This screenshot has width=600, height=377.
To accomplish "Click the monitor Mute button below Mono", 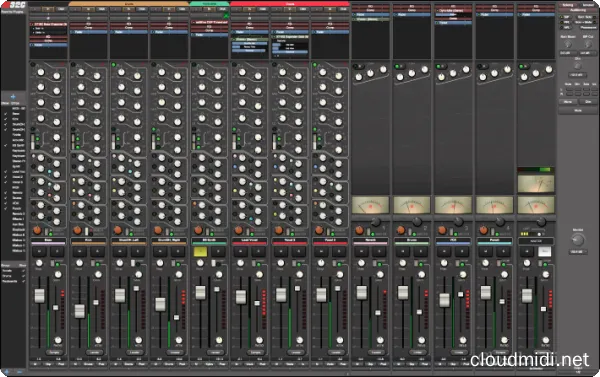I will (x=578, y=110).
